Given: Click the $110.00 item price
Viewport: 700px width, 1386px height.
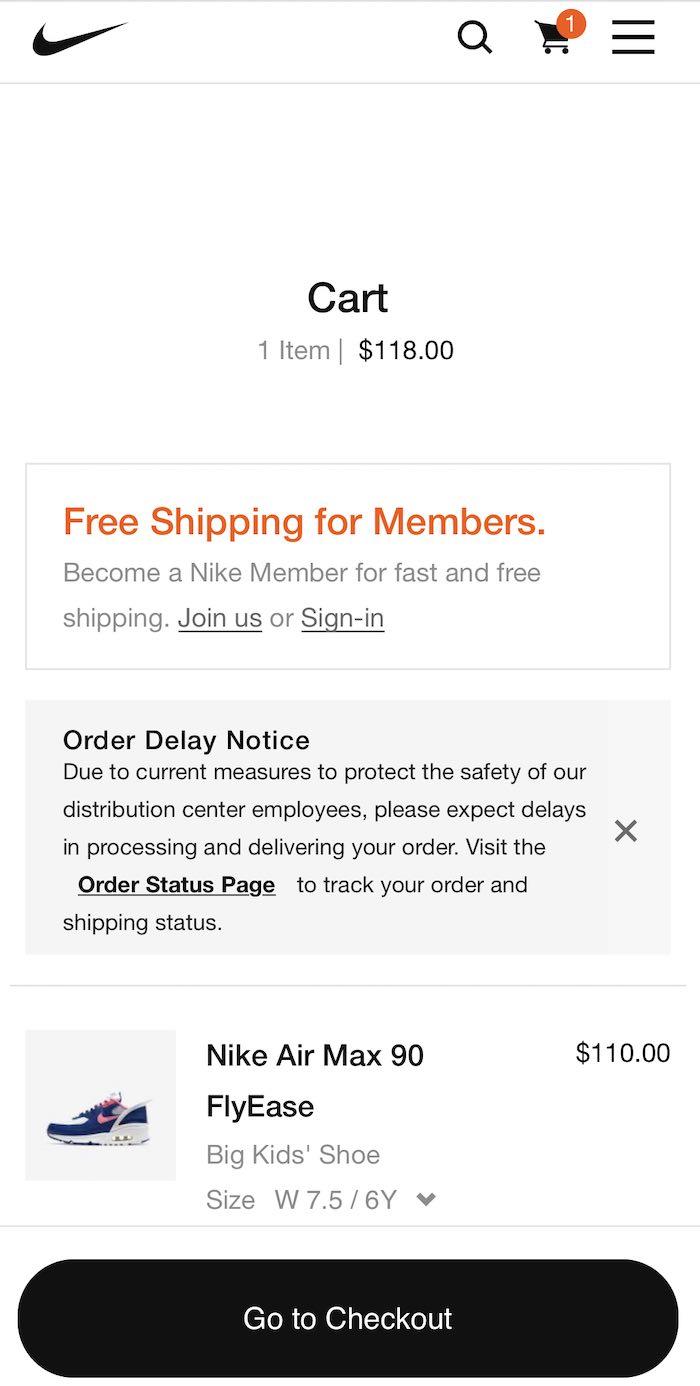Looking at the screenshot, I should [x=623, y=1052].
